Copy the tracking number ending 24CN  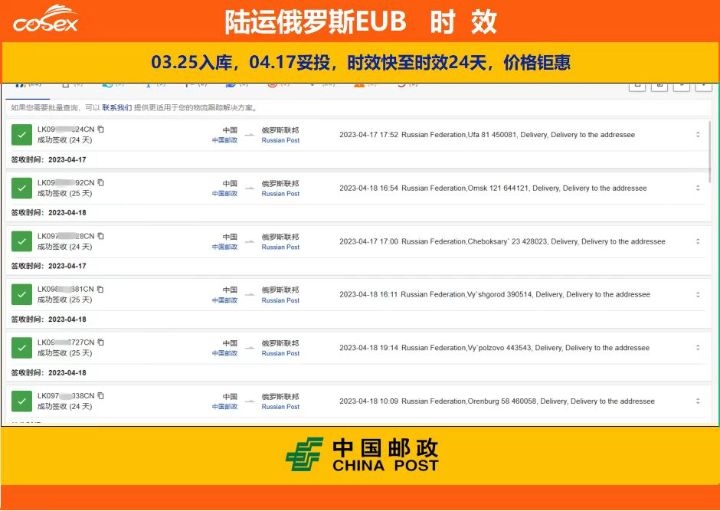coord(101,129)
